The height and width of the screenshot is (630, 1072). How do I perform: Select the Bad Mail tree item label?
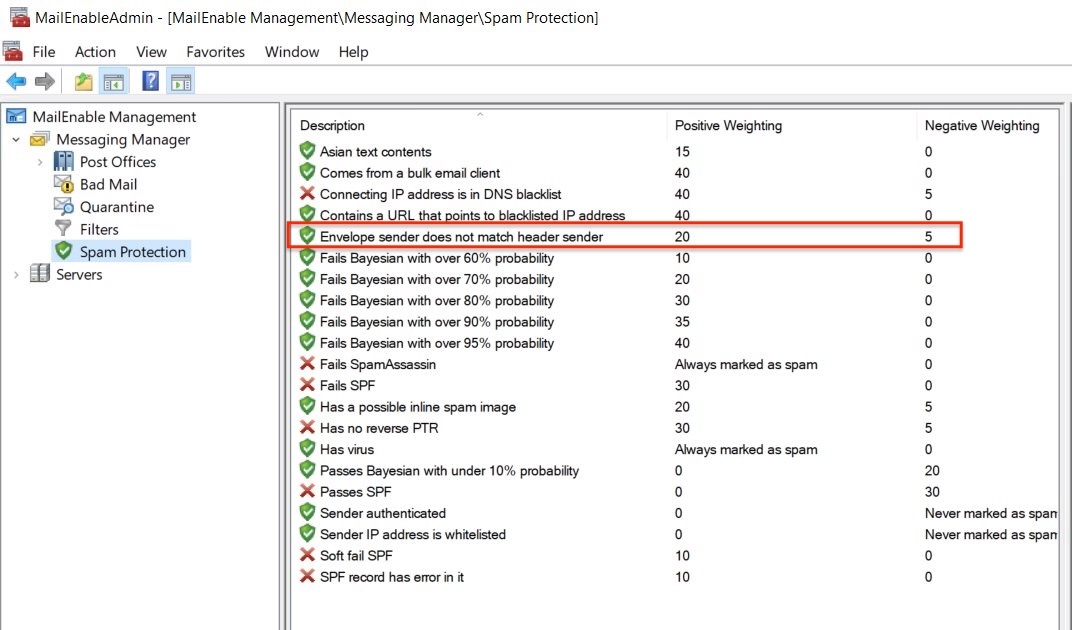(108, 184)
